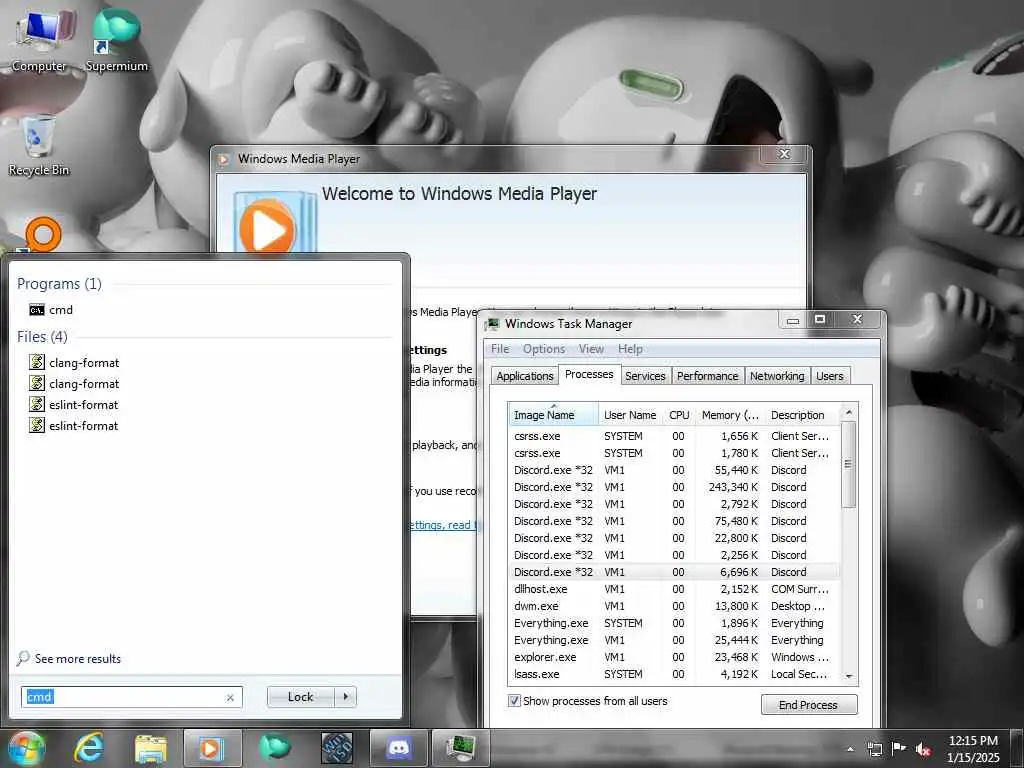This screenshot has height=768, width=1024.
Task: Click the Lock button
Action: 300,697
